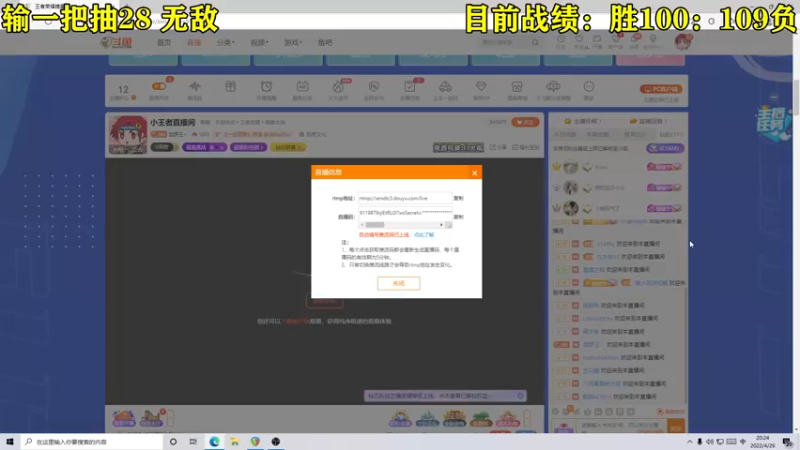800x450 pixels.
Task: Click the checklist task icon in streamer toolbar
Action: (409, 87)
